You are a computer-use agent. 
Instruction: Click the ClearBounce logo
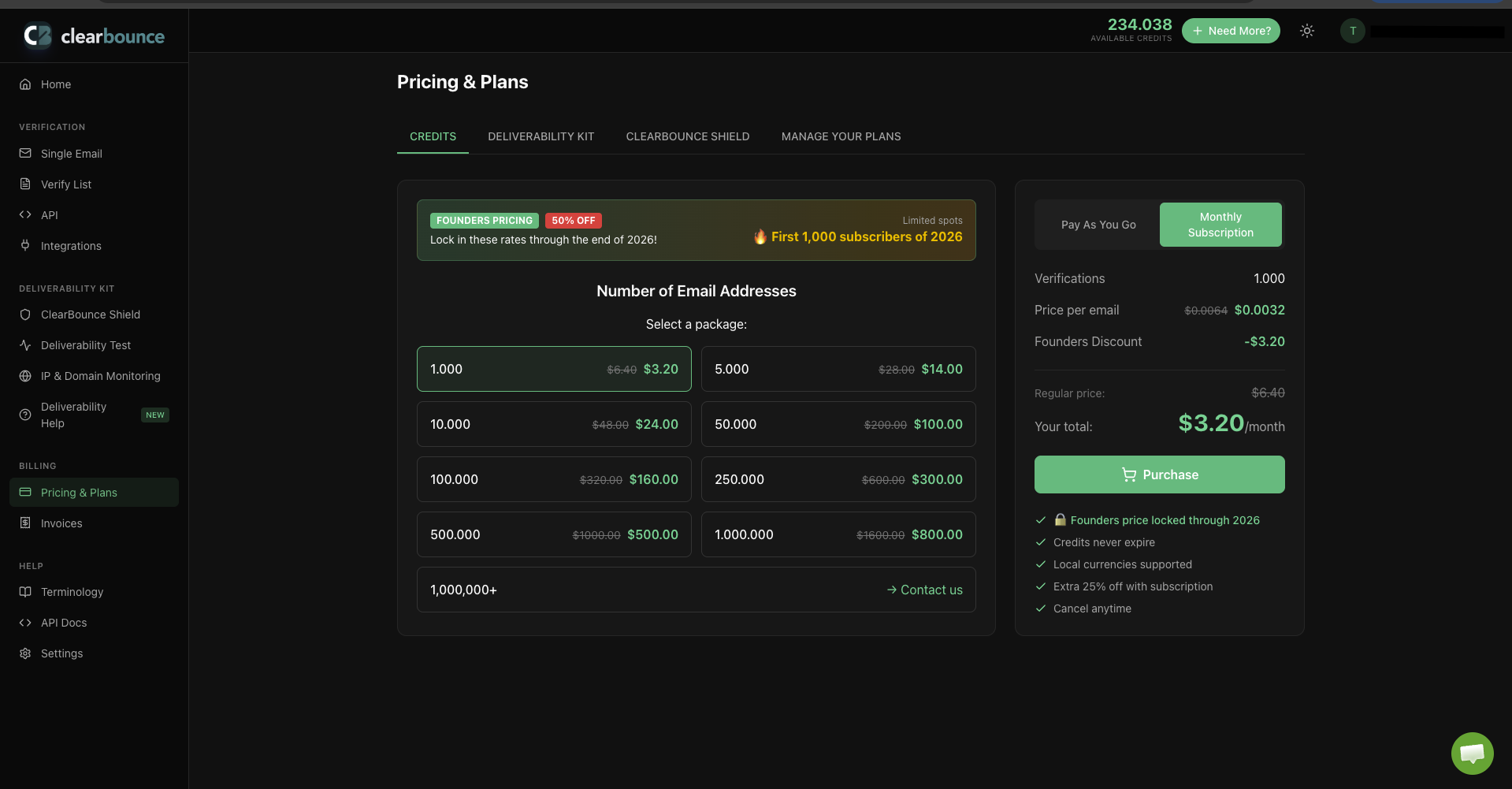pyautogui.click(x=94, y=35)
